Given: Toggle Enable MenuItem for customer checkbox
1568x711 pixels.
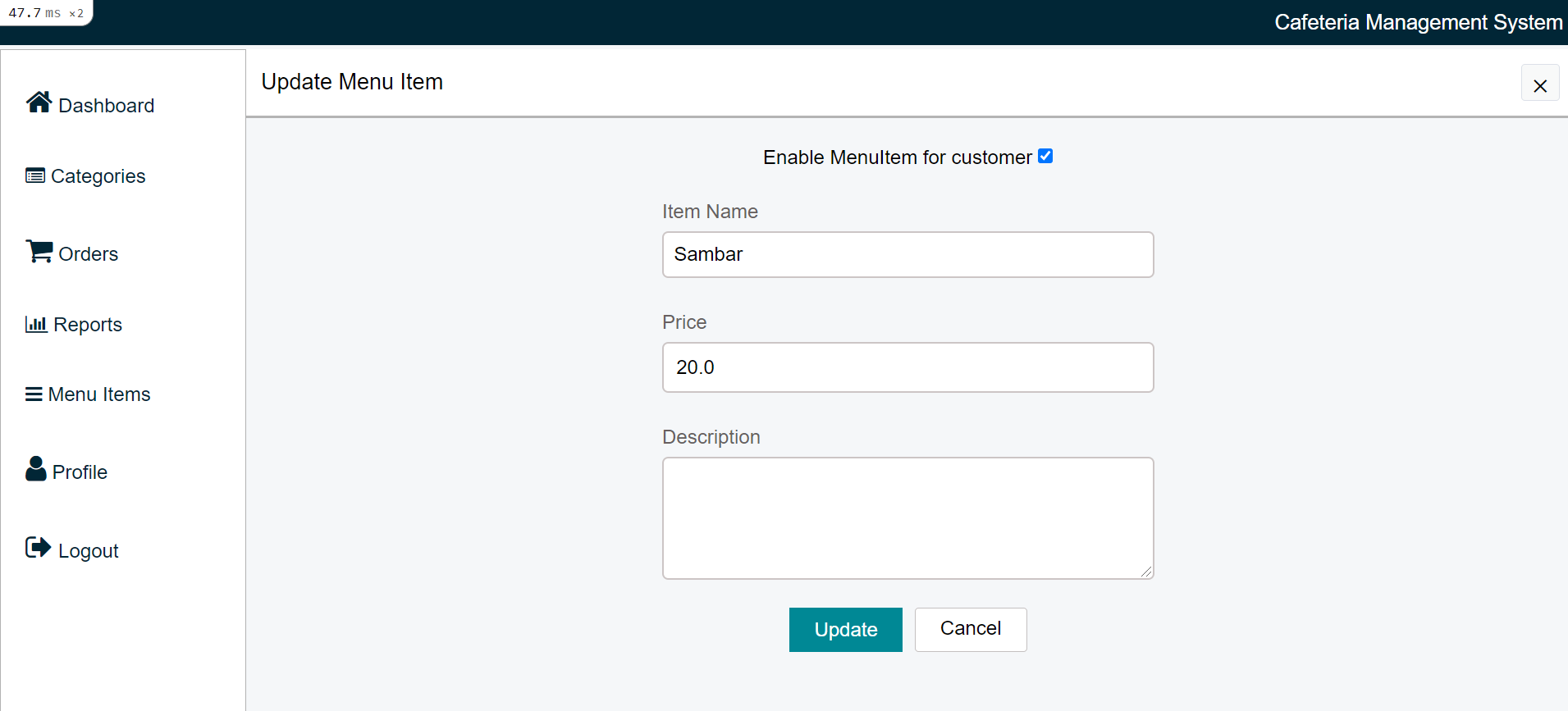Looking at the screenshot, I should coord(1045,156).
